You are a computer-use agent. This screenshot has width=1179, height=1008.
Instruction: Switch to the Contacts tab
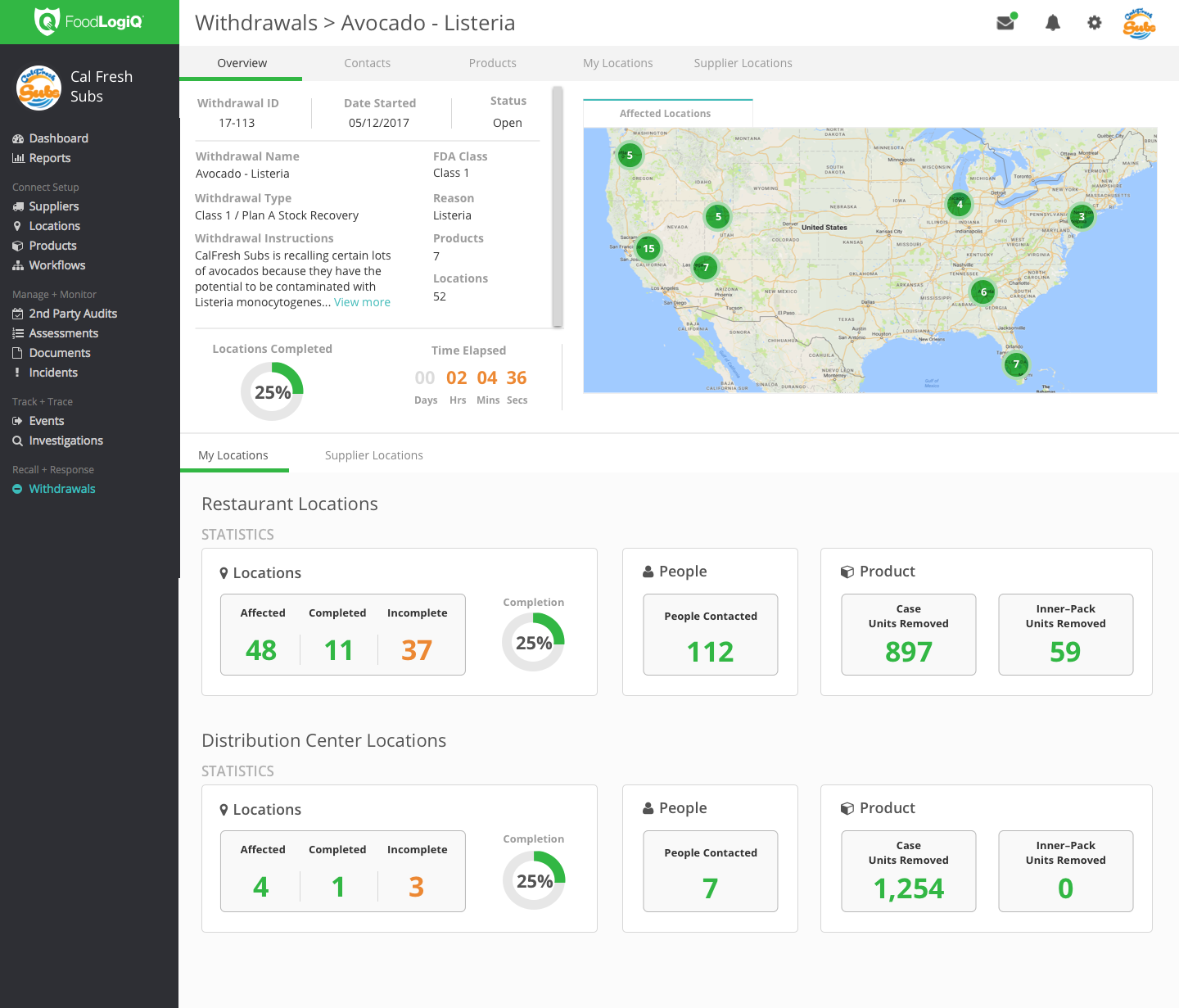click(x=367, y=63)
